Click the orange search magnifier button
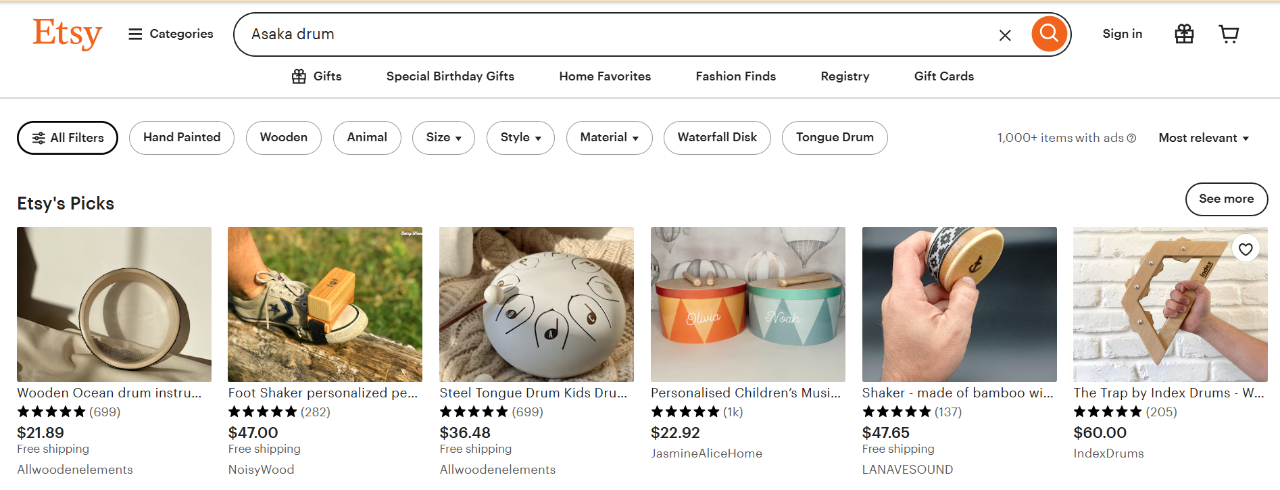 click(x=1048, y=34)
